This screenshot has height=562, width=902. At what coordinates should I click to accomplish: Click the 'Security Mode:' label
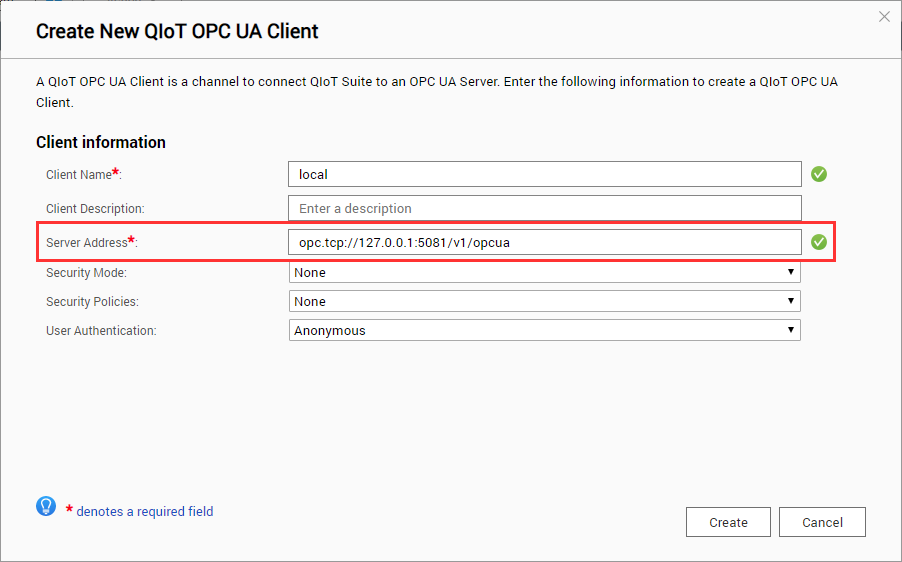86,273
